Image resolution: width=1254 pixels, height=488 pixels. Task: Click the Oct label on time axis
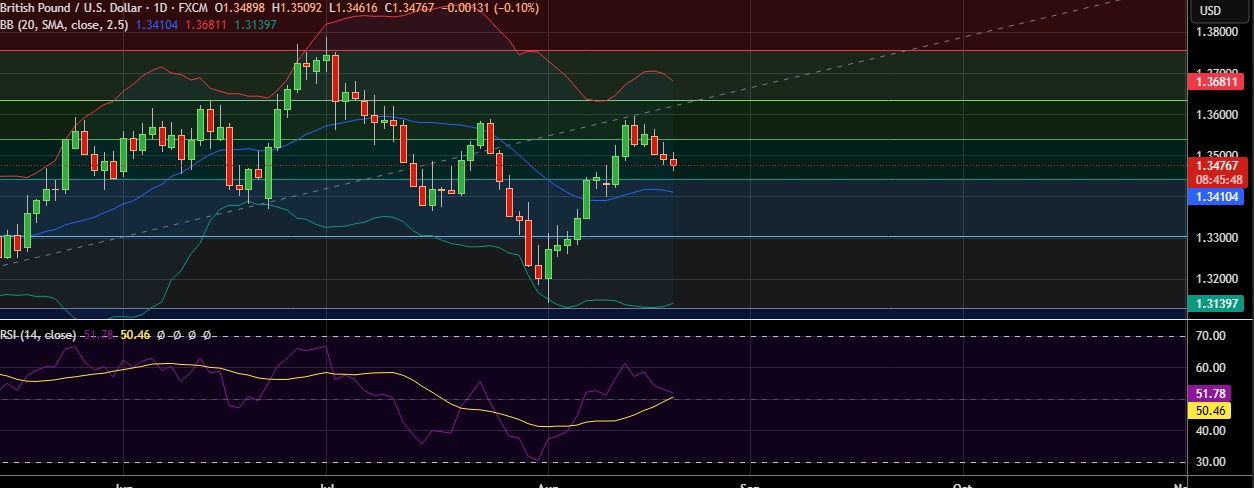pos(962,484)
